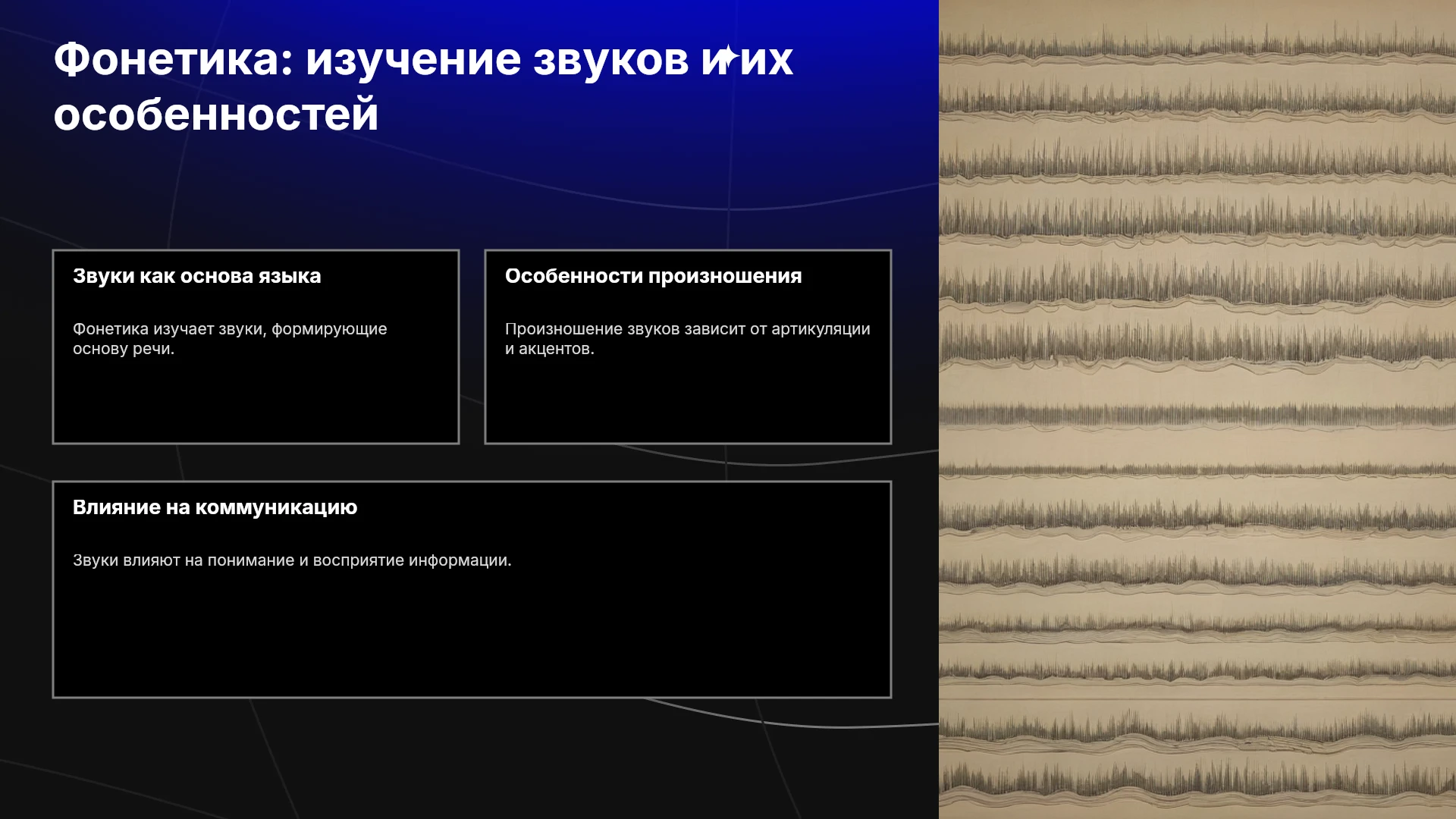
Task: Select the waveform image on the right
Action: coord(1197,409)
